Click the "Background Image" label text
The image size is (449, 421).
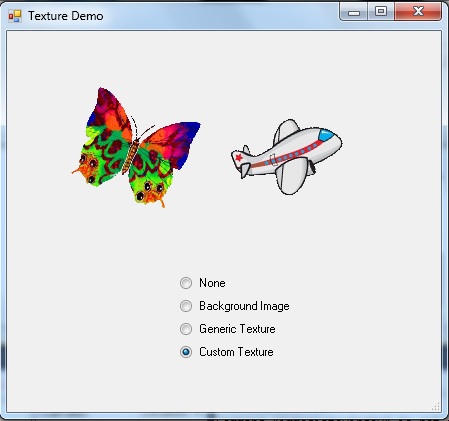point(244,306)
